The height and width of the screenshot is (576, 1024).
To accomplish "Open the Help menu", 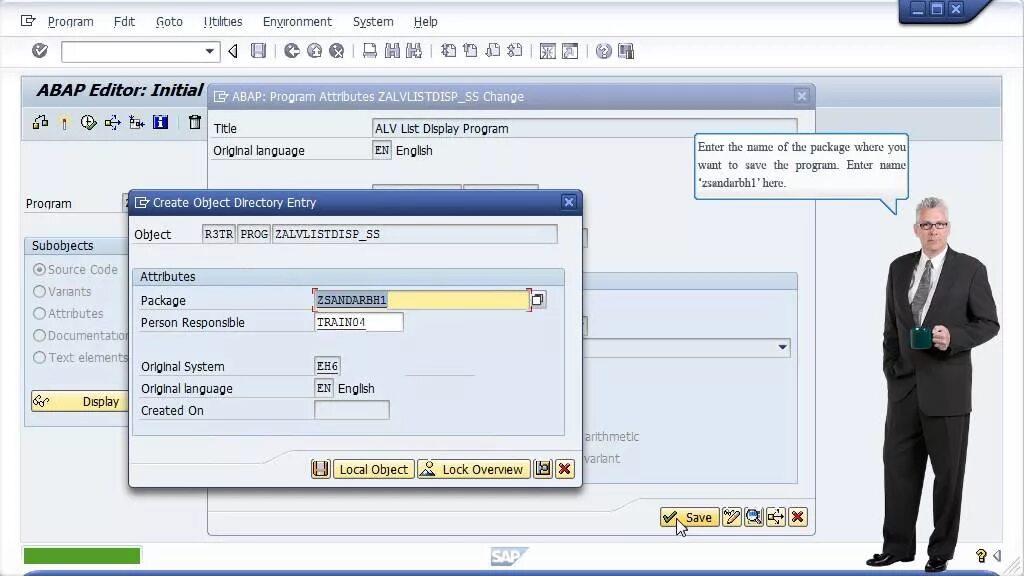I will coord(426,22).
